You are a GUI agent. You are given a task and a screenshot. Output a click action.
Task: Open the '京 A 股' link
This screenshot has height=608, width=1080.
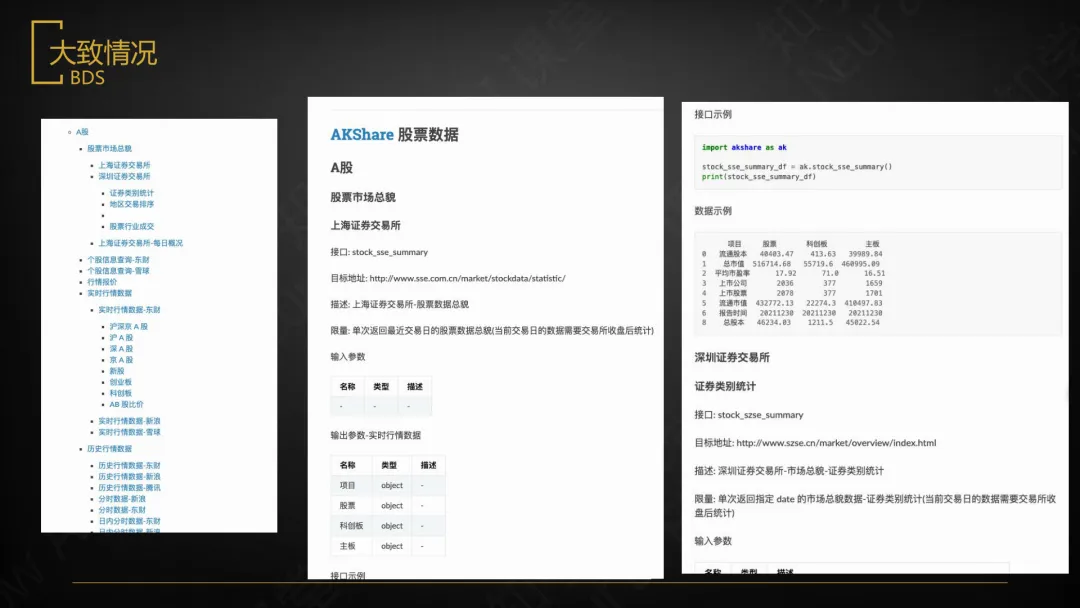(x=121, y=360)
